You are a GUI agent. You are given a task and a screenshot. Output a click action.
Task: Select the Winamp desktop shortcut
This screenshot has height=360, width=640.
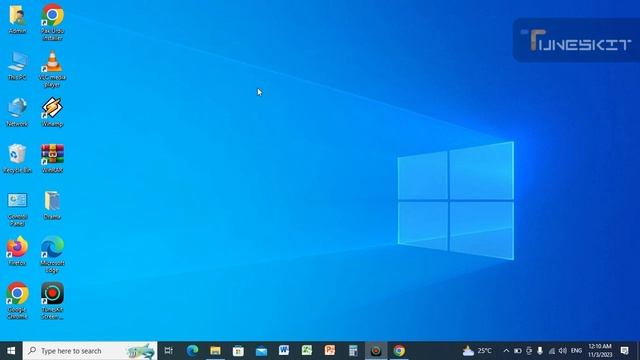pos(52,112)
